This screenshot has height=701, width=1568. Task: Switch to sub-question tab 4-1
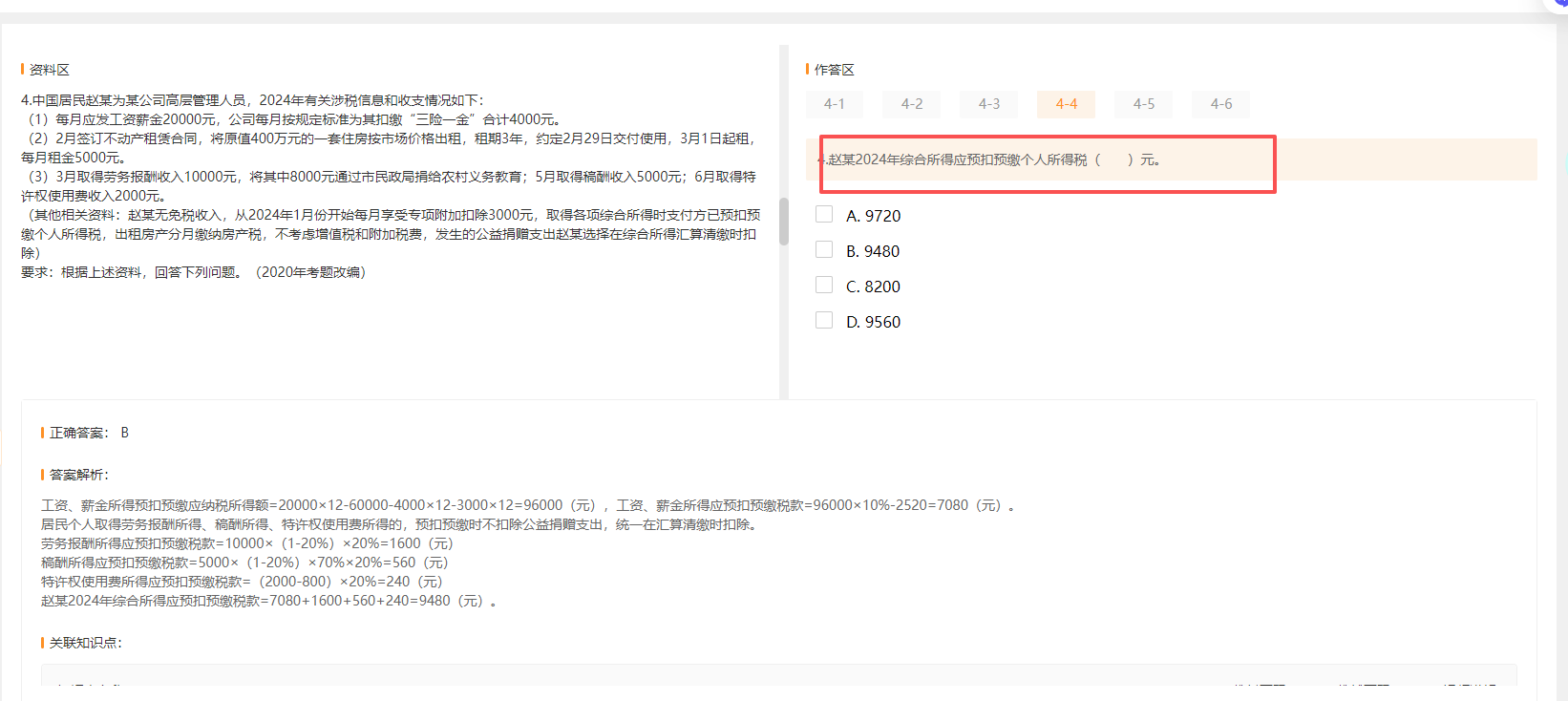835,104
